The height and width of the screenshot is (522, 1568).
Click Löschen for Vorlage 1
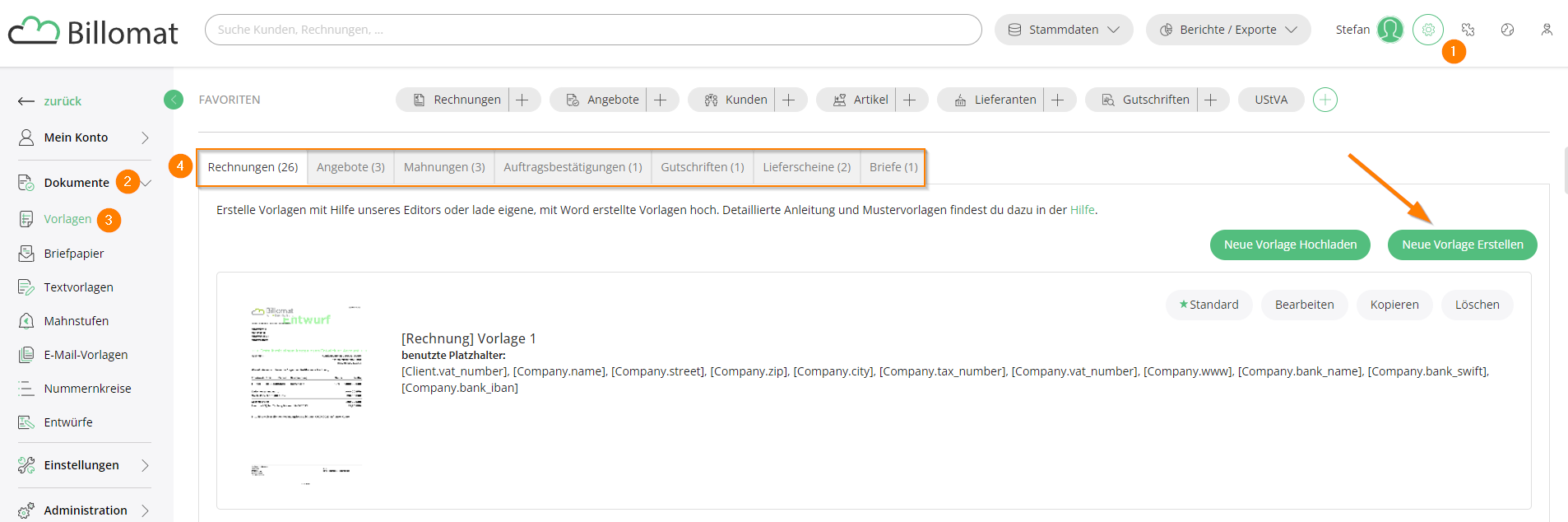click(1478, 305)
